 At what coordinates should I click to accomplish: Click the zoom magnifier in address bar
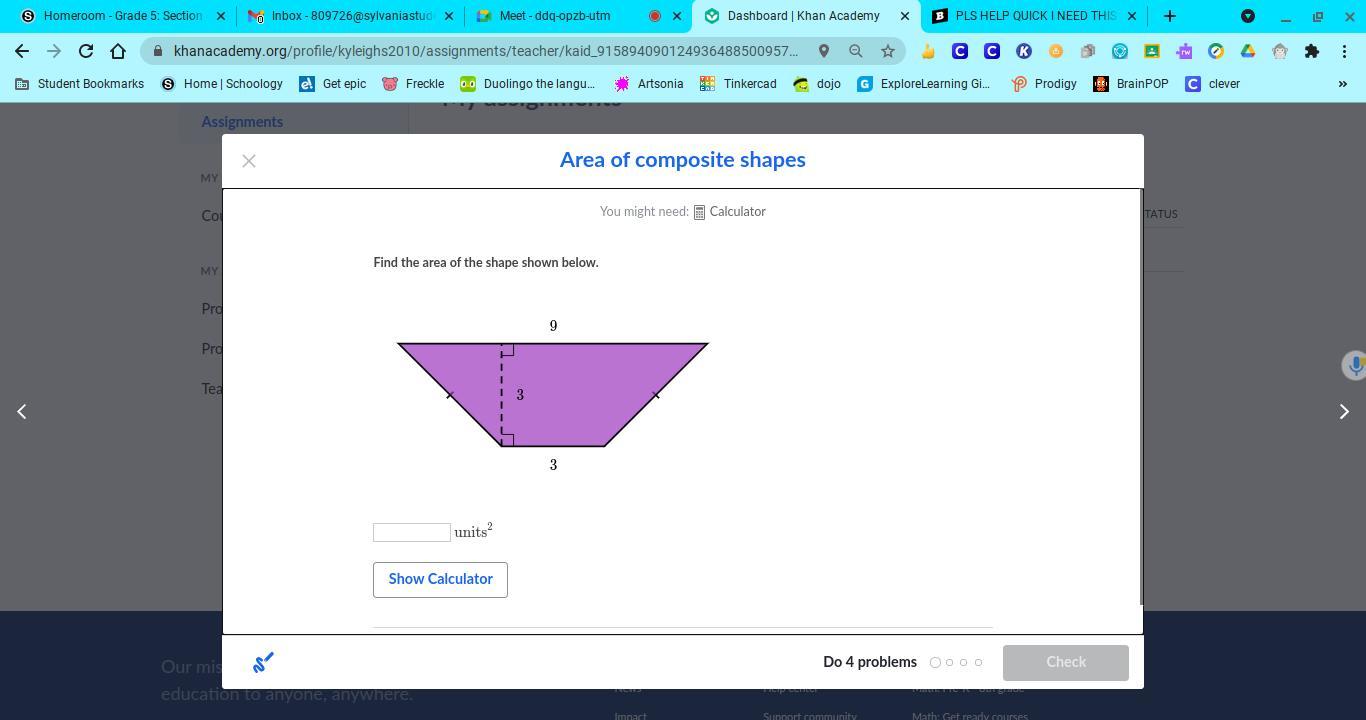pos(855,51)
